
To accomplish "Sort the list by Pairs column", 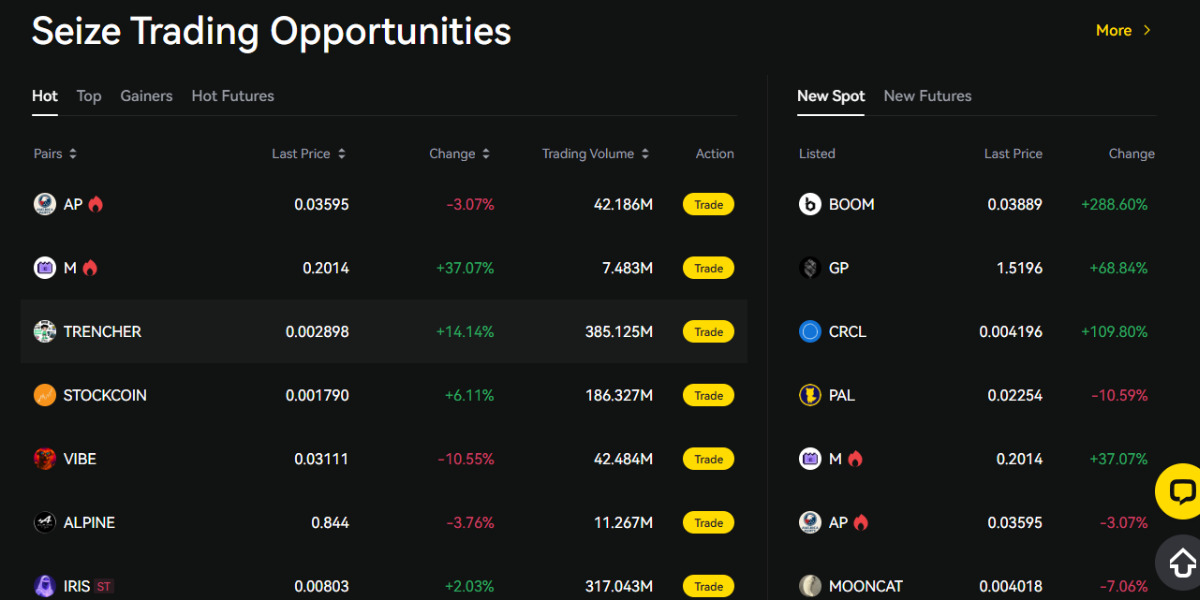I will pos(55,154).
